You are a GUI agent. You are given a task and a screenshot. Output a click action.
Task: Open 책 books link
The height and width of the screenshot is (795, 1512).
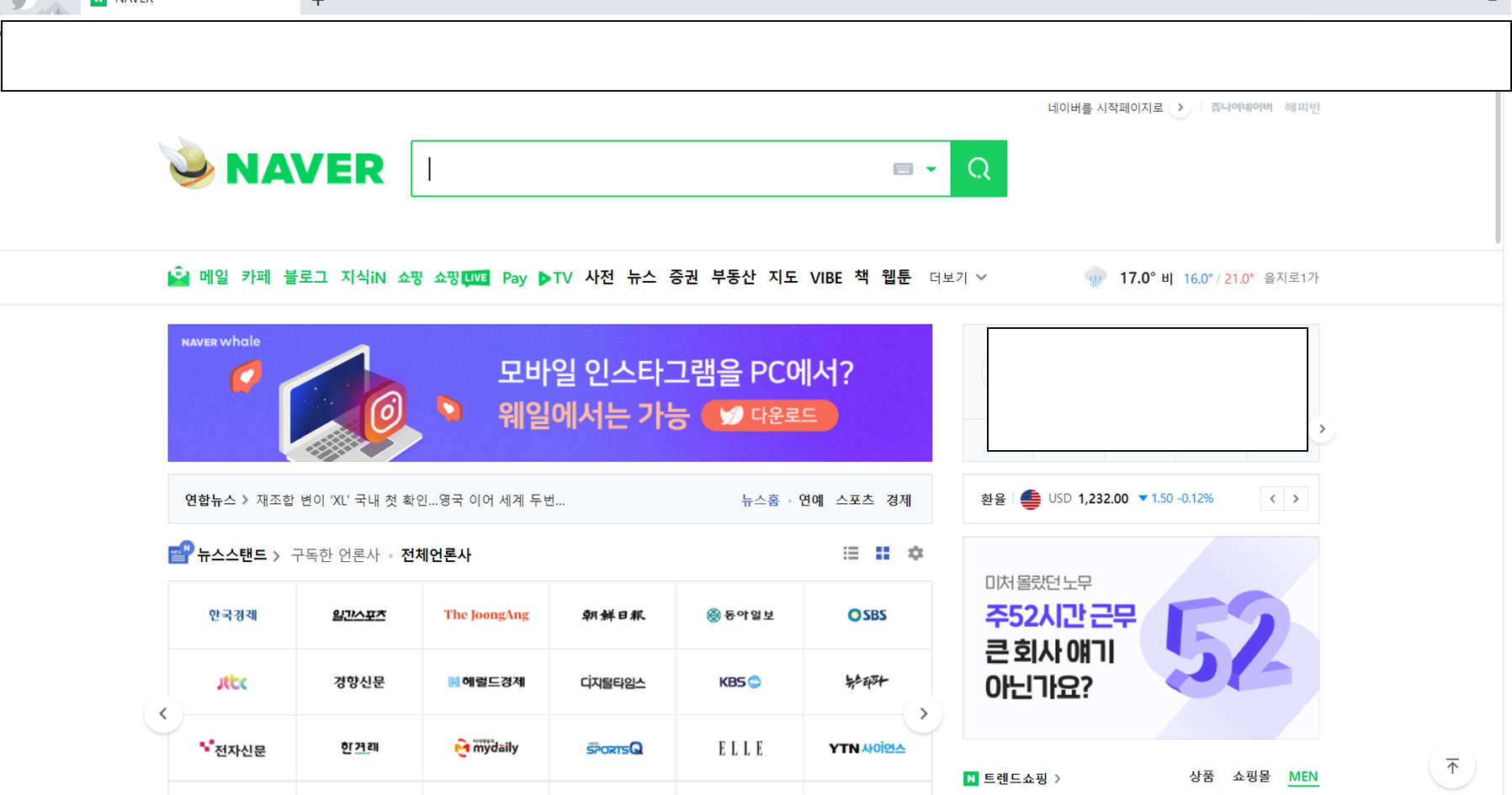click(862, 277)
